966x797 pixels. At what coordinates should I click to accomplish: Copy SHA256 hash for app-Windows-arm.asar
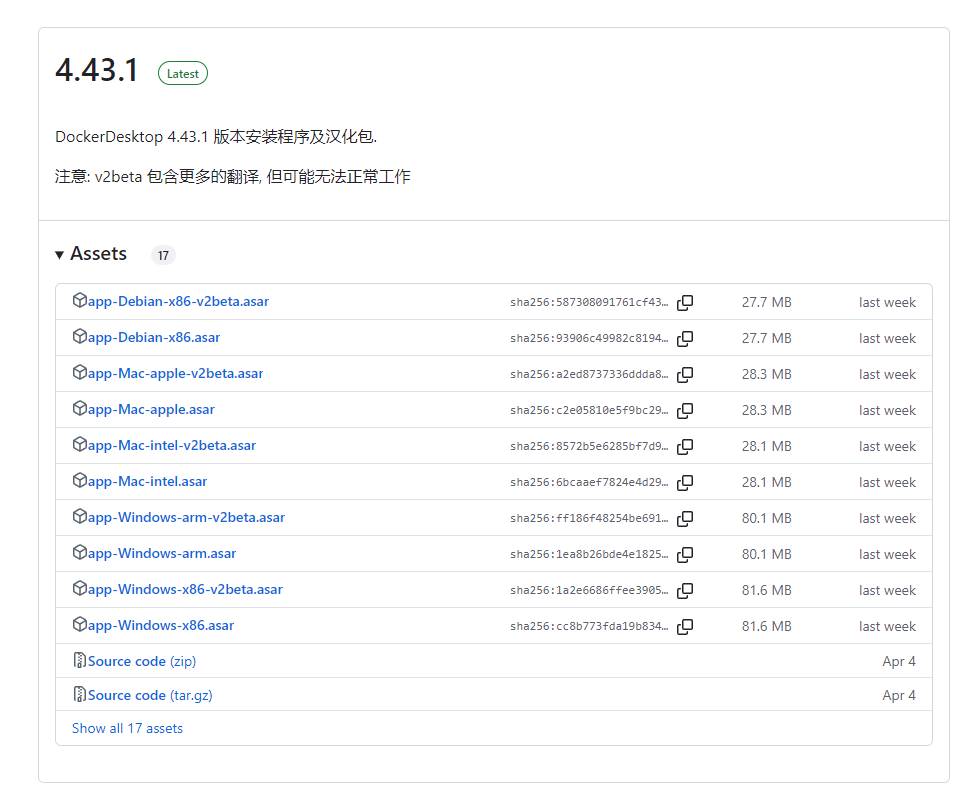click(x=685, y=554)
